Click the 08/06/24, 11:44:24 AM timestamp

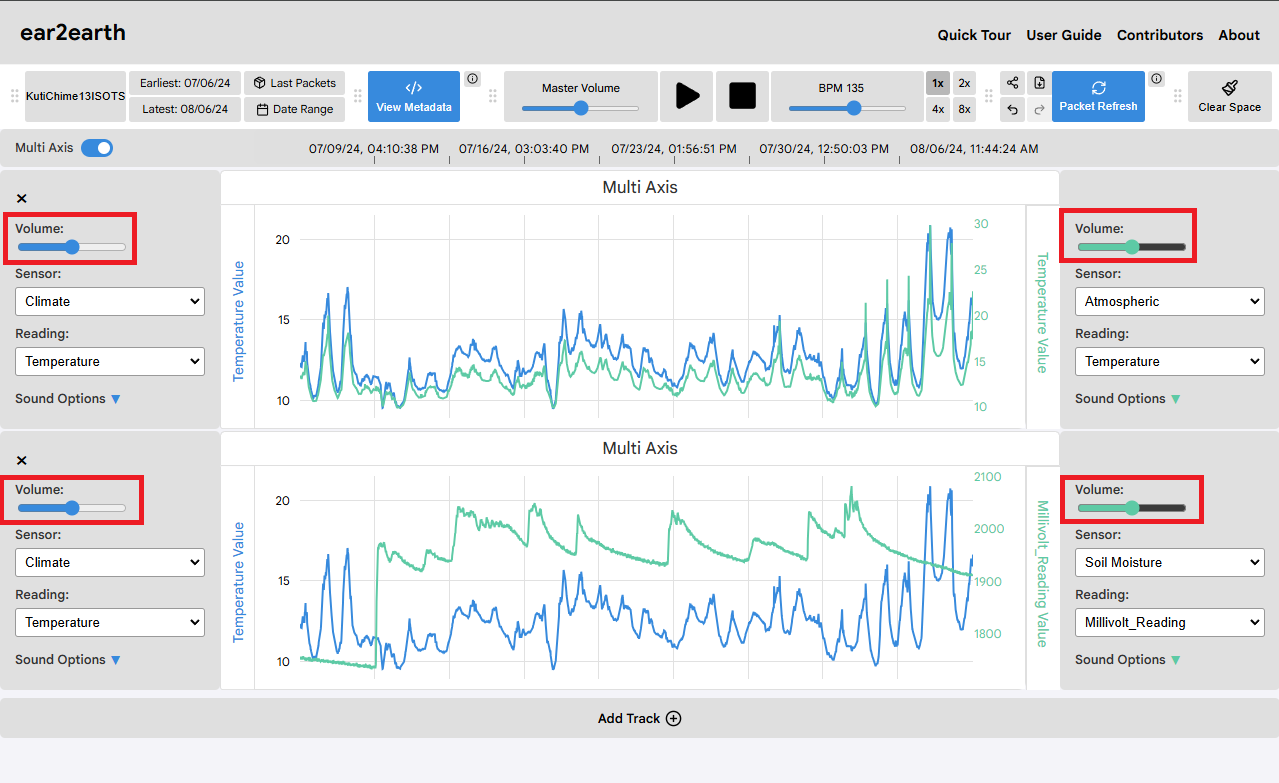click(974, 149)
